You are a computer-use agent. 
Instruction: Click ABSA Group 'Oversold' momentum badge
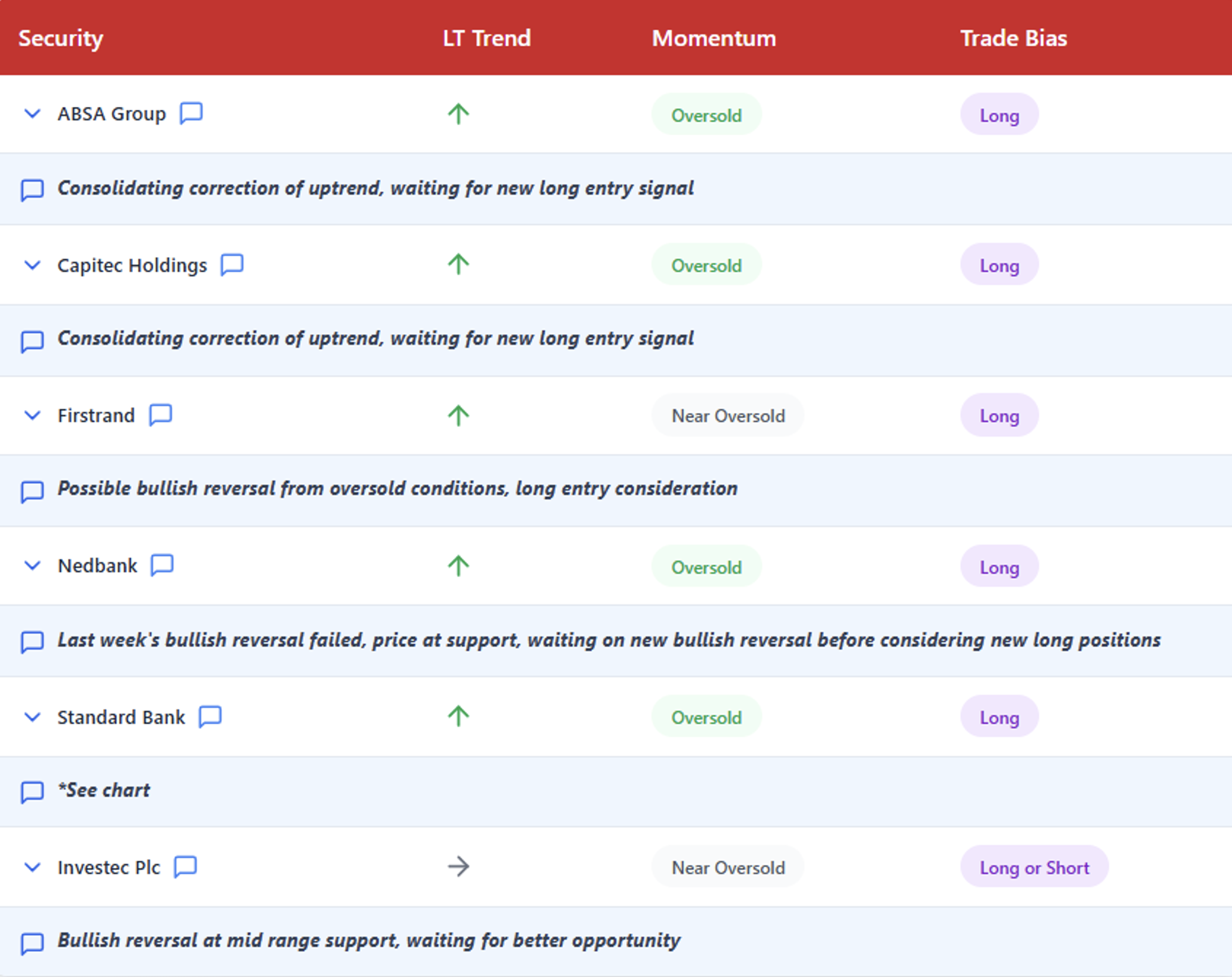click(x=706, y=115)
